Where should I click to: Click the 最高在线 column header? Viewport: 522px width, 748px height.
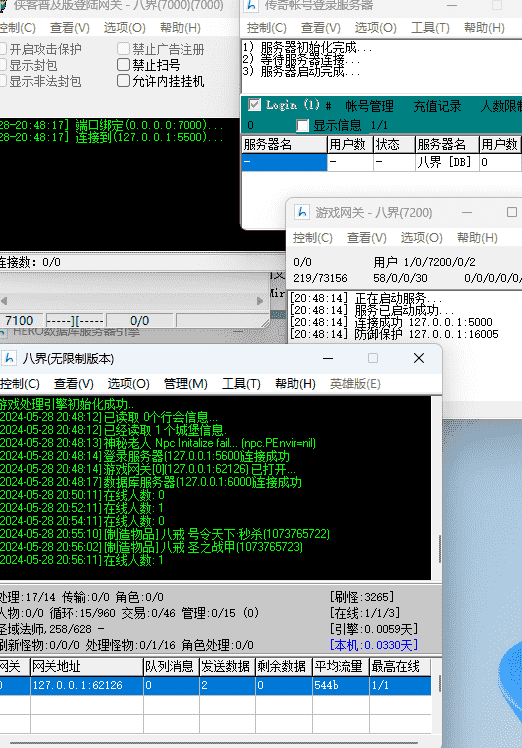point(400,666)
